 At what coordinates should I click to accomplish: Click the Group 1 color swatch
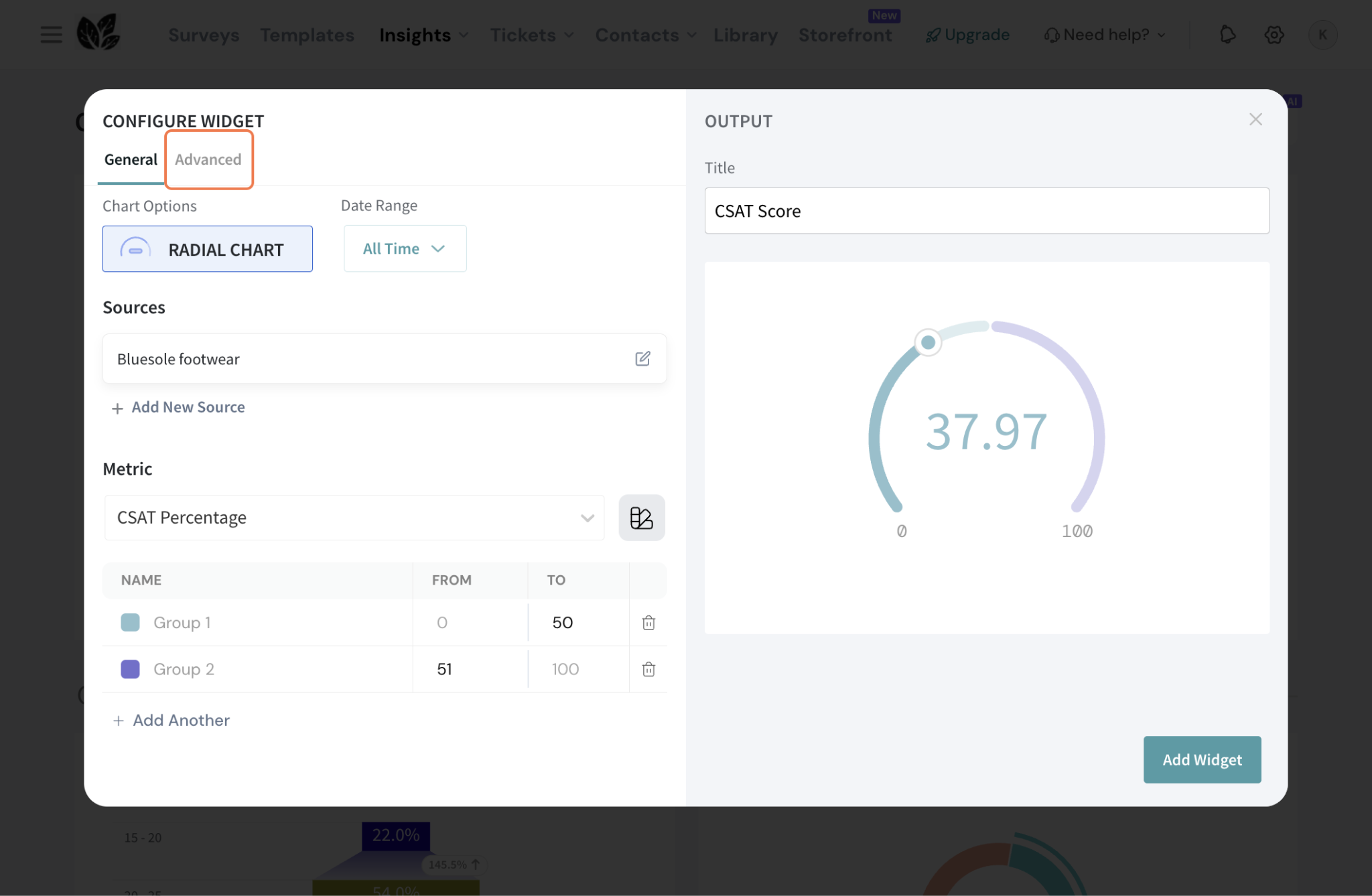pyautogui.click(x=130, y=622)
